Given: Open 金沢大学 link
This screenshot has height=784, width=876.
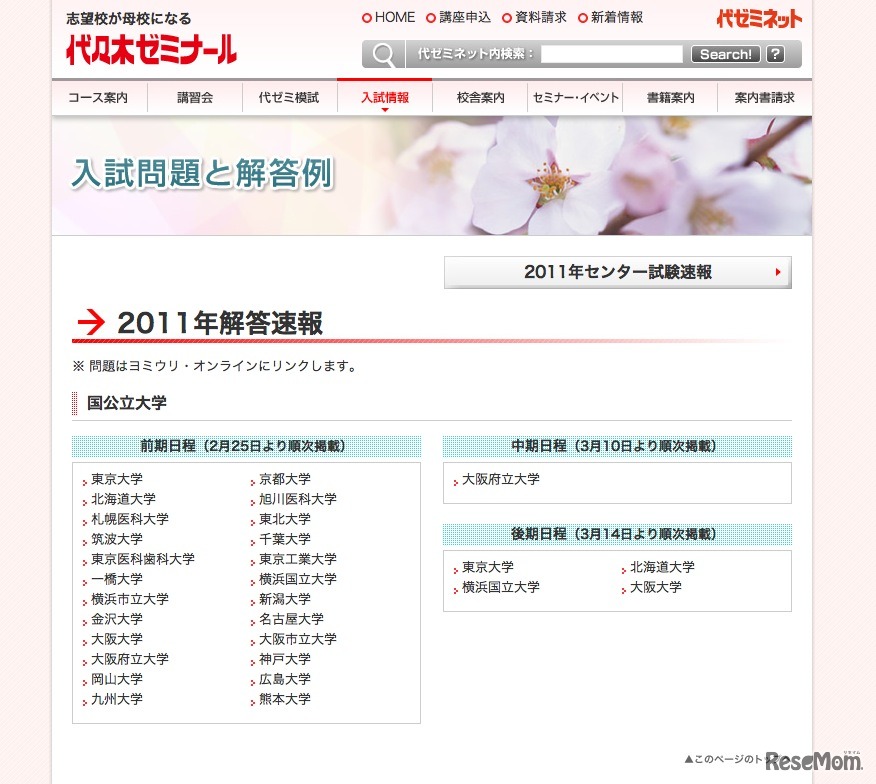Looking at the screenshot, I should (x=117, y=619).
